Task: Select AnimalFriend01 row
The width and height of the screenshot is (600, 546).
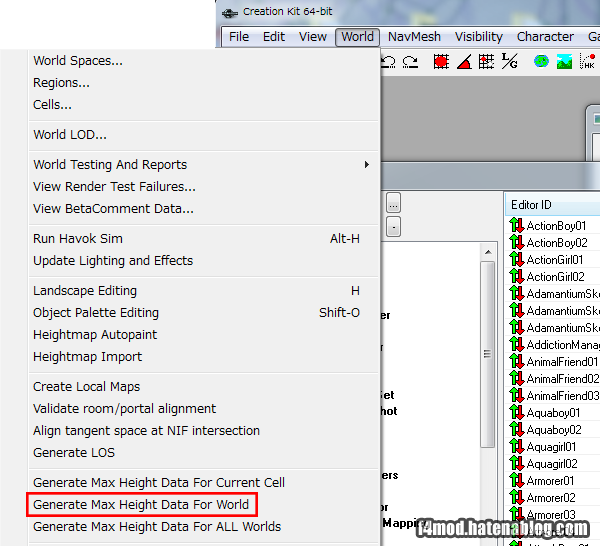Action: (553, 362)
